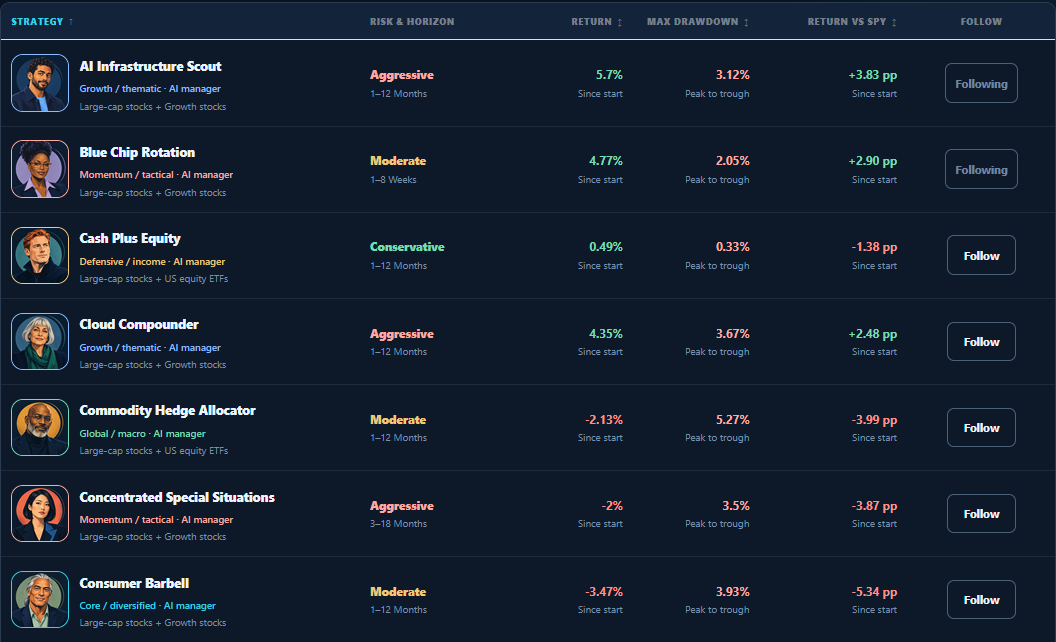Viewport: 1056px width, 642px height.
Task: Follow the Commodity Hedge Allocator strategy
Action: 981,428
